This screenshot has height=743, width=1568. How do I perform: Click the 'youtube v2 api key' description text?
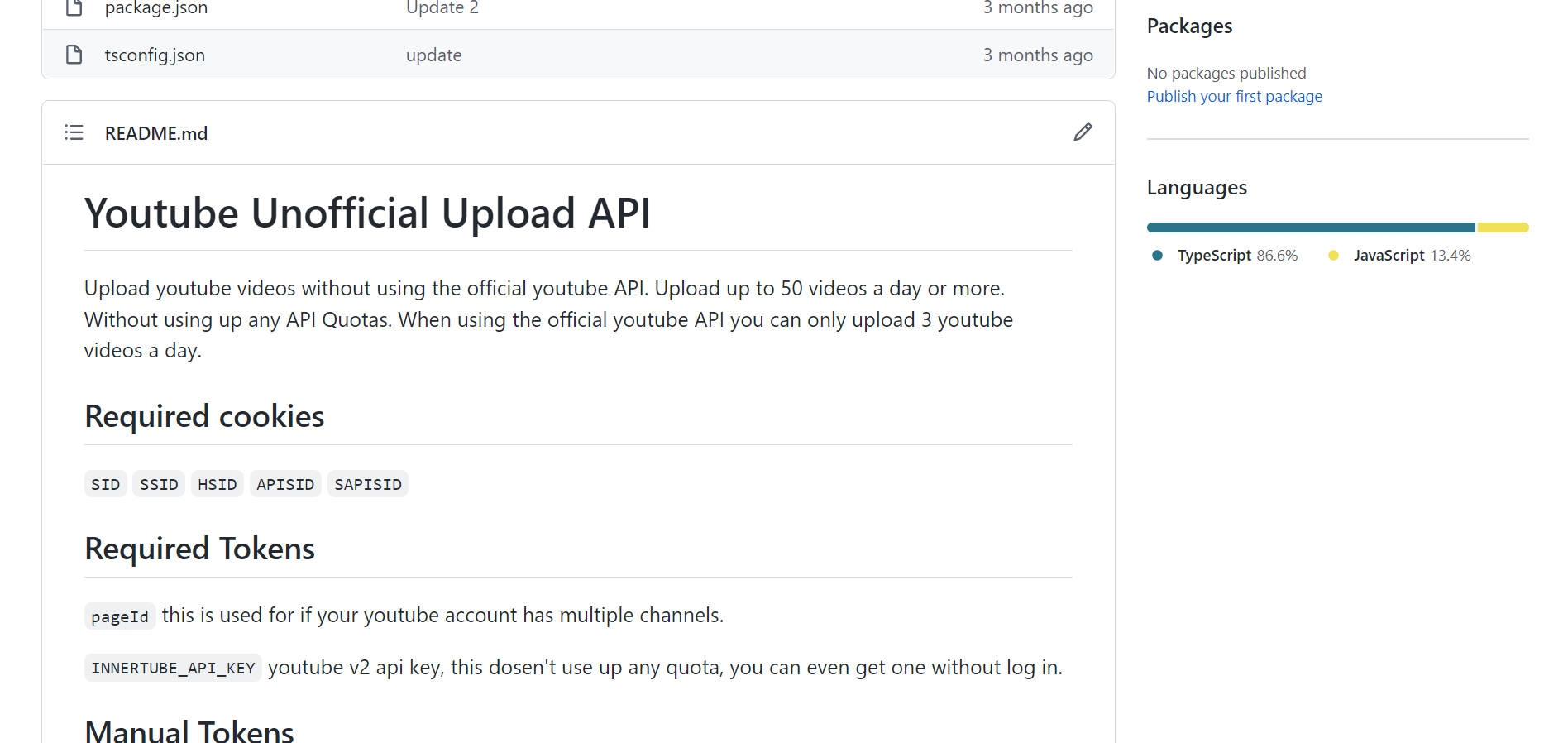(x=665, y=667)
